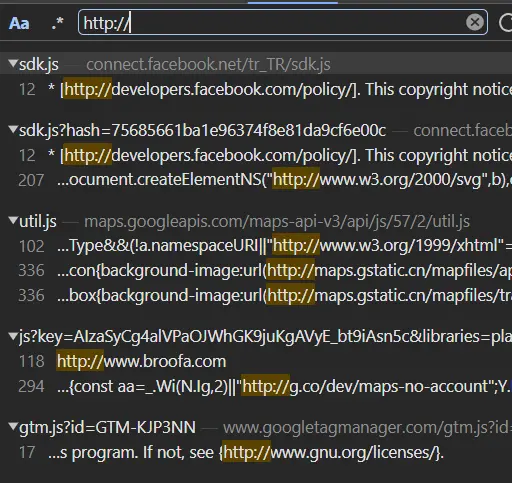This screenshot has width=512, height=483.
Task: Select the gtm.js?id=GTM-KJP3NN file header
Action: click(256, 427)
